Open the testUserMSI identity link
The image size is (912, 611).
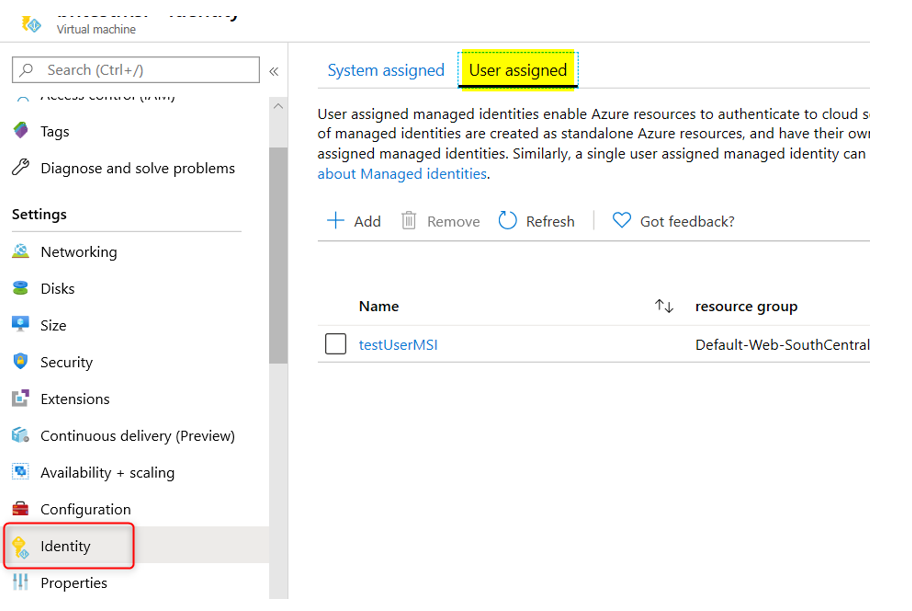coord(398,344)
